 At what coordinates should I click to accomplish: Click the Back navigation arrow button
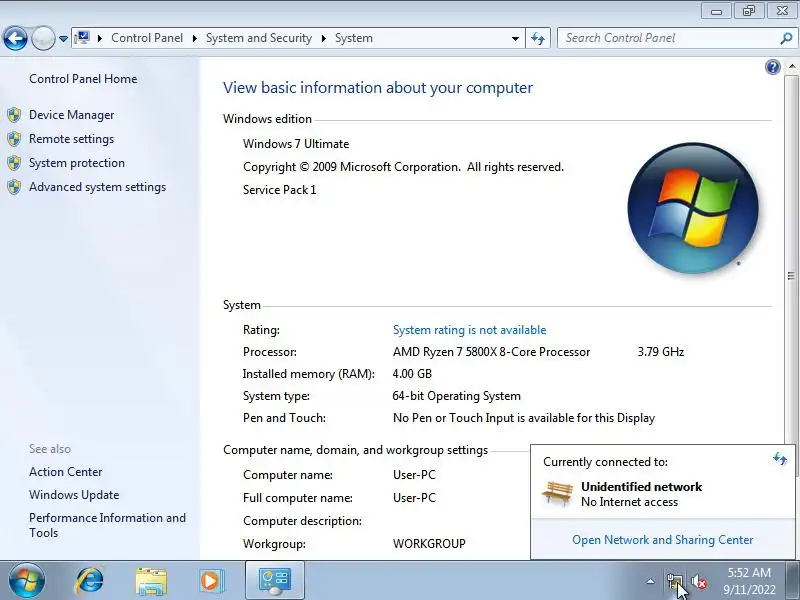click(x=15, y=38)
